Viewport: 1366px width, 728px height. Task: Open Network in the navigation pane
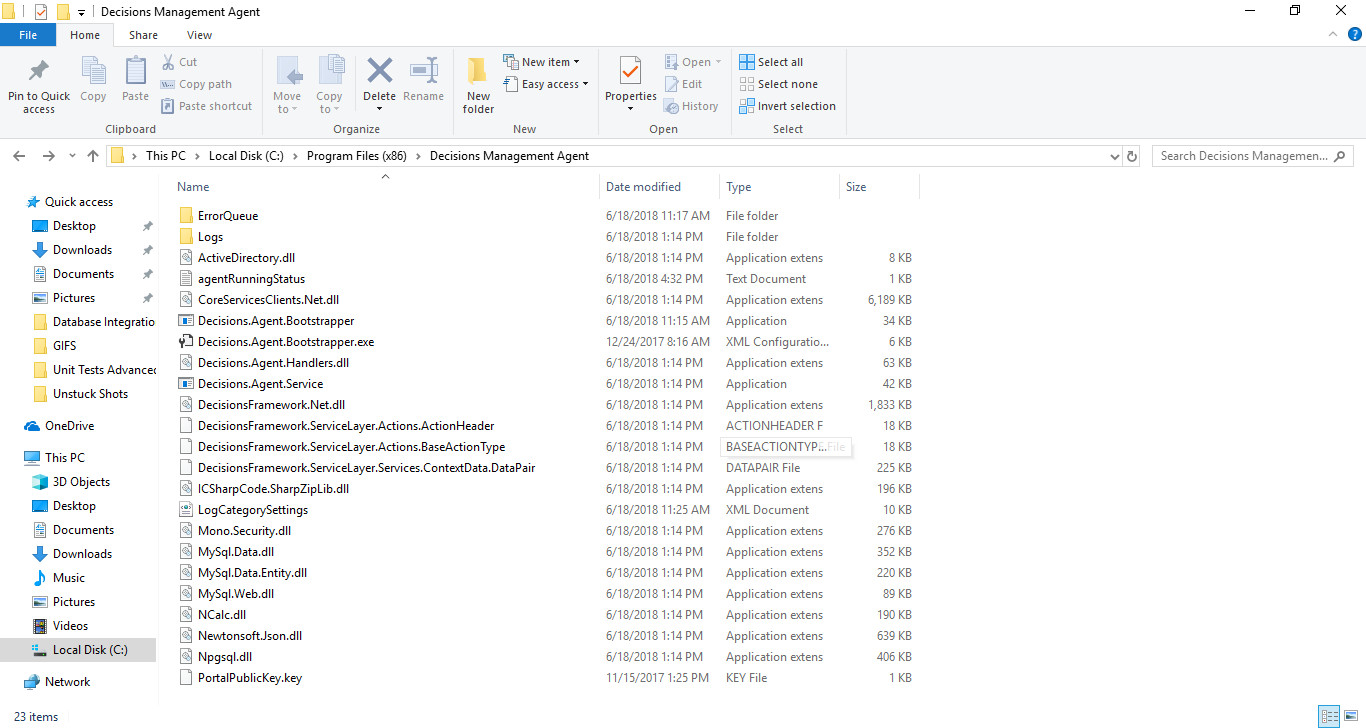tap(67, 682)
